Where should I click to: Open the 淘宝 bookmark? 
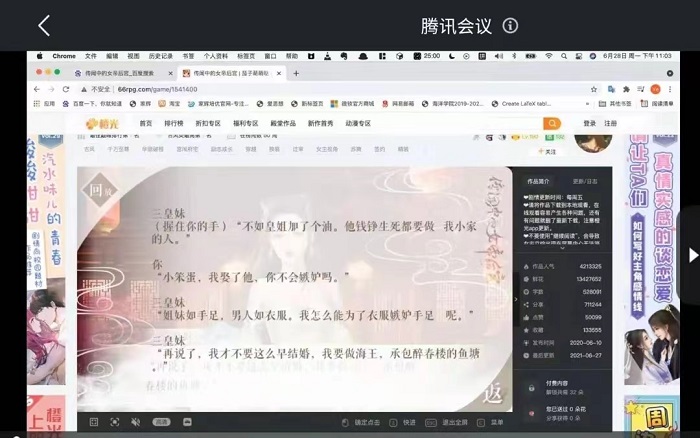[x=169, y=104]
